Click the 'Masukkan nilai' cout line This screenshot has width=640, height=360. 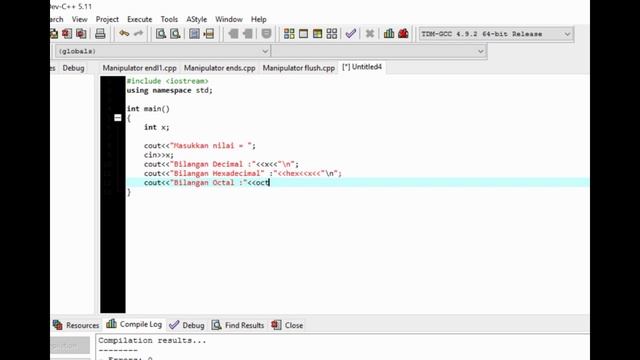[200, 146]
